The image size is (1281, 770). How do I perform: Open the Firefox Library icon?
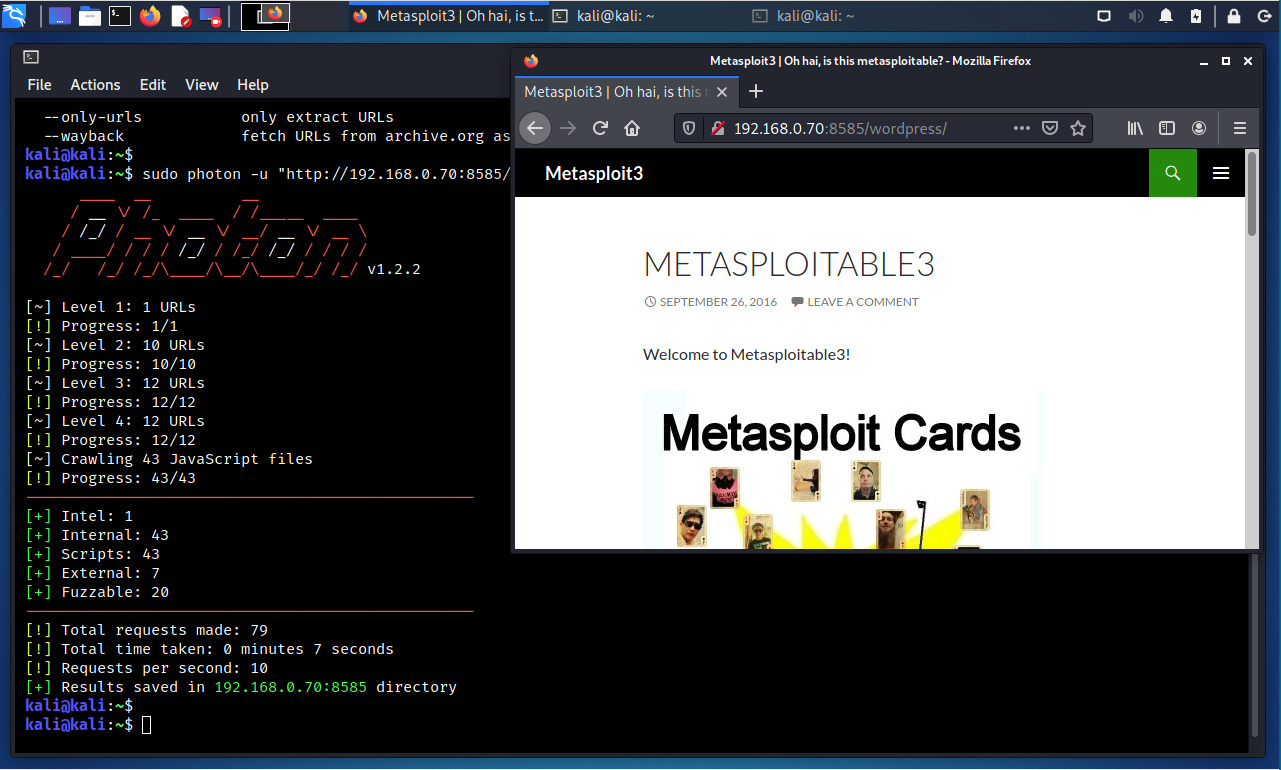(x=1135, y=128)
